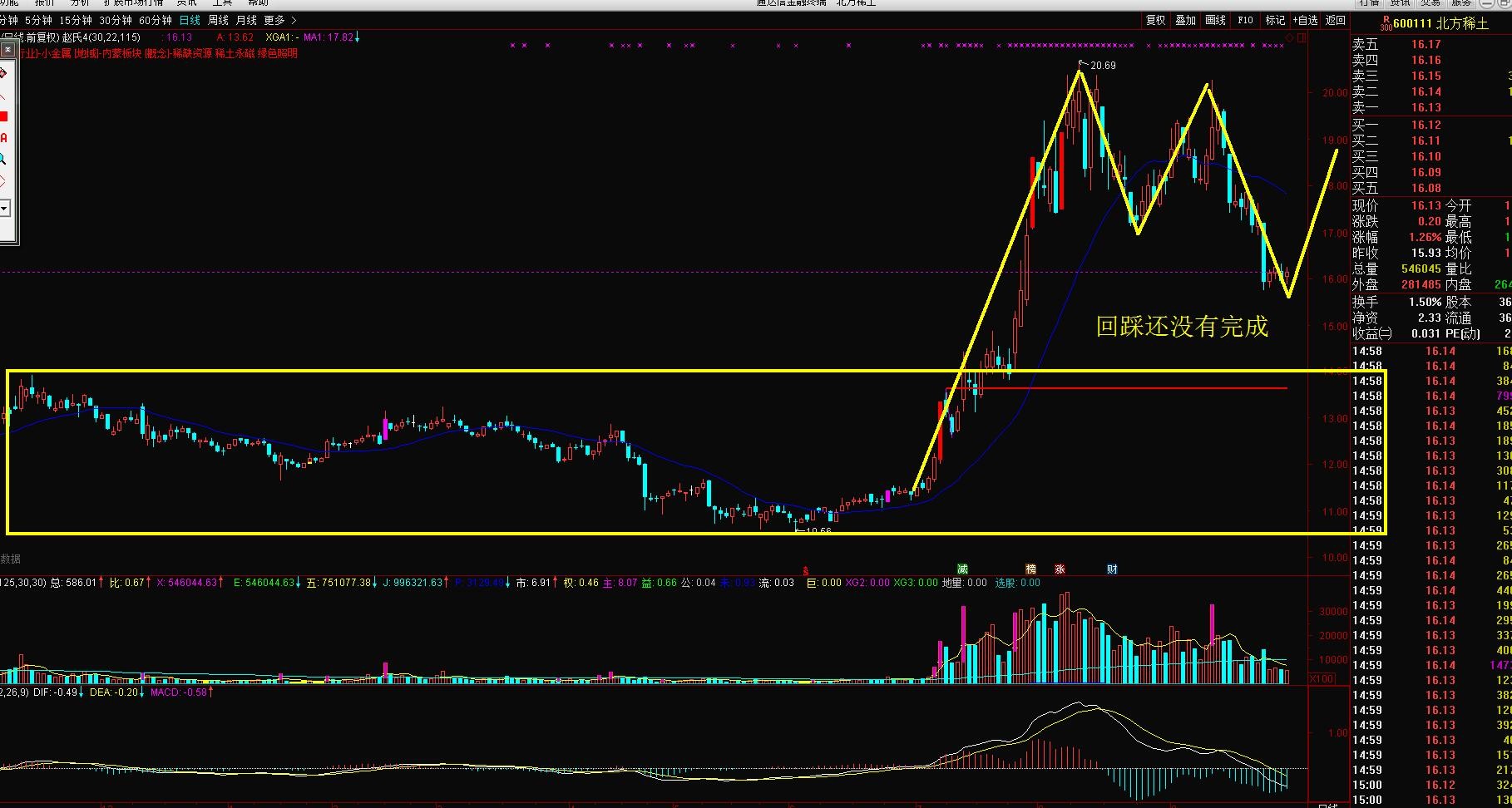This screenshot has width=1512, height=808.
Task: Switch chart to 5分钟 timeframe
Action: click(38, 20)
